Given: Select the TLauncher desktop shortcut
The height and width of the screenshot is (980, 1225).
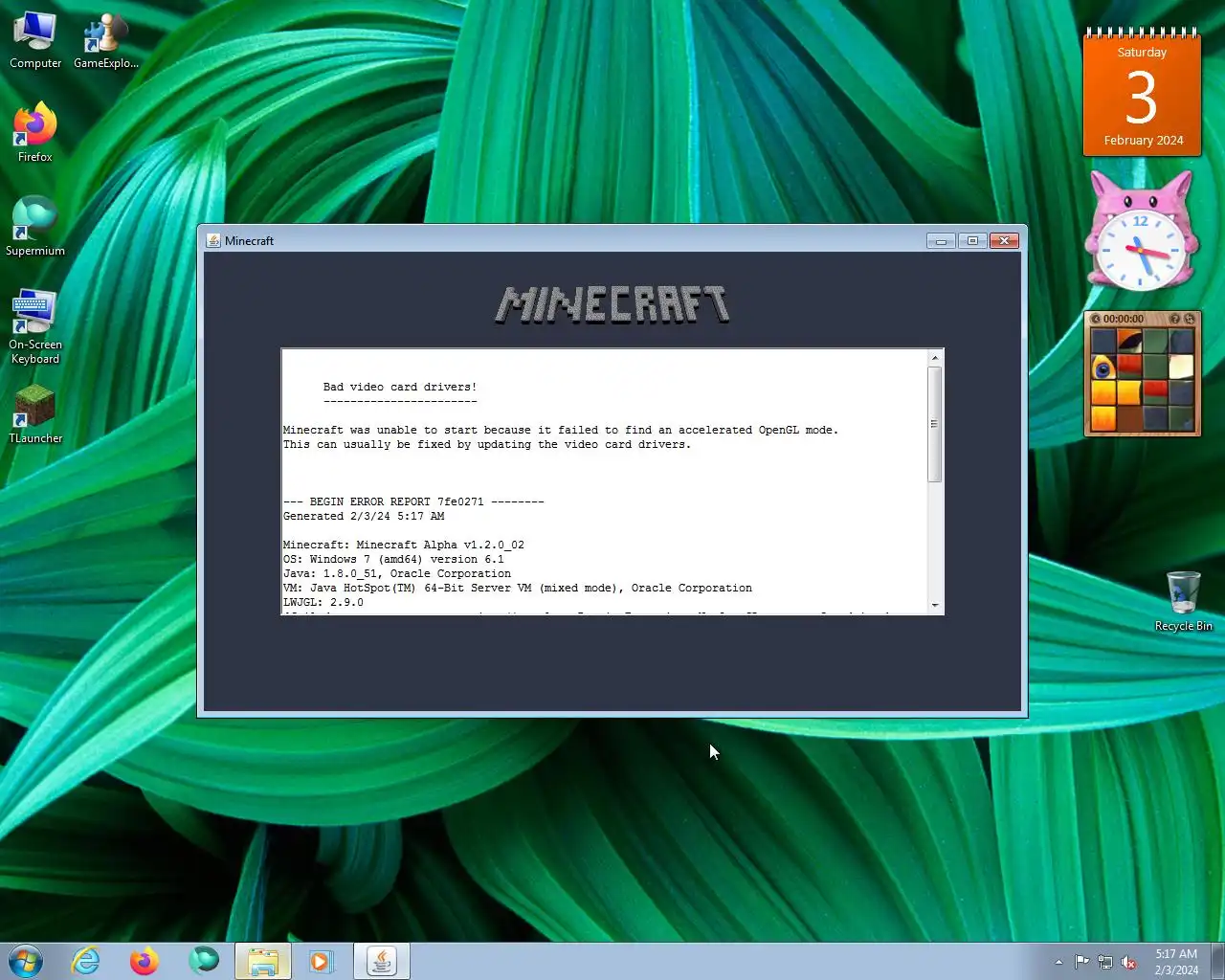Looking at the screenshot, I should click(35, 414).
